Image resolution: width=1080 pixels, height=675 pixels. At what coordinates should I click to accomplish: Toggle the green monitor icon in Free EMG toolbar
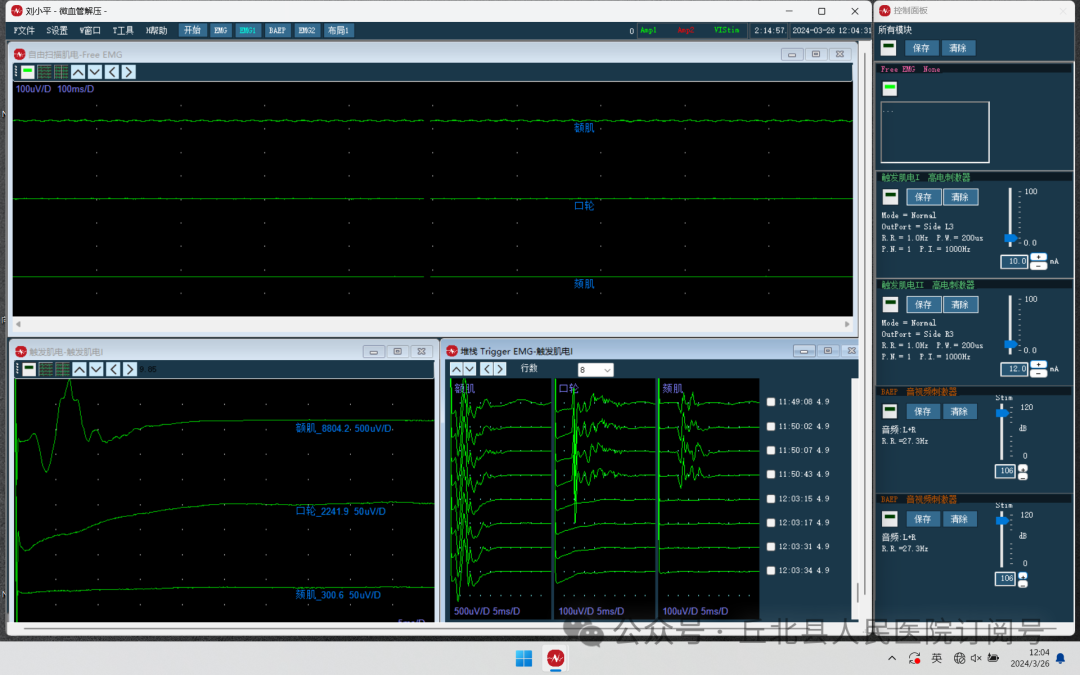pos(28,72)
